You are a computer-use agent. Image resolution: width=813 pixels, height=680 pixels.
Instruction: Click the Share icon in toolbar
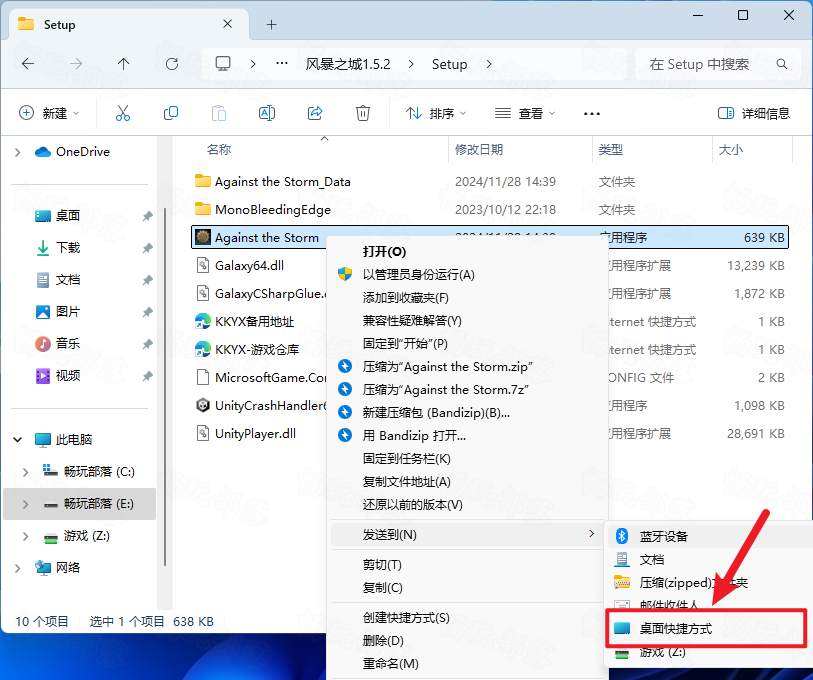click(x=315, y=113)
